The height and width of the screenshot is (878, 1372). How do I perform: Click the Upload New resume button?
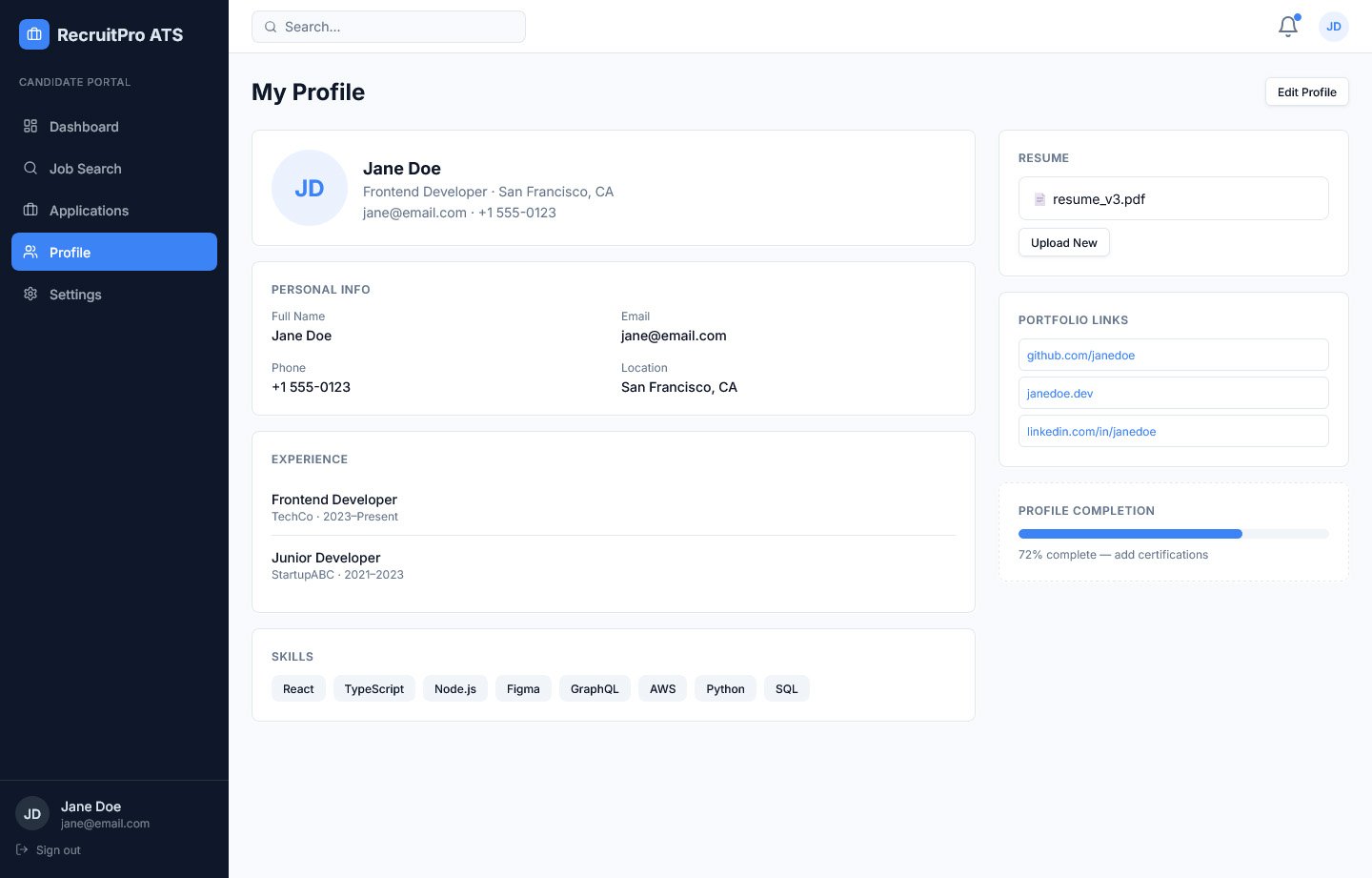(1063, 242)
